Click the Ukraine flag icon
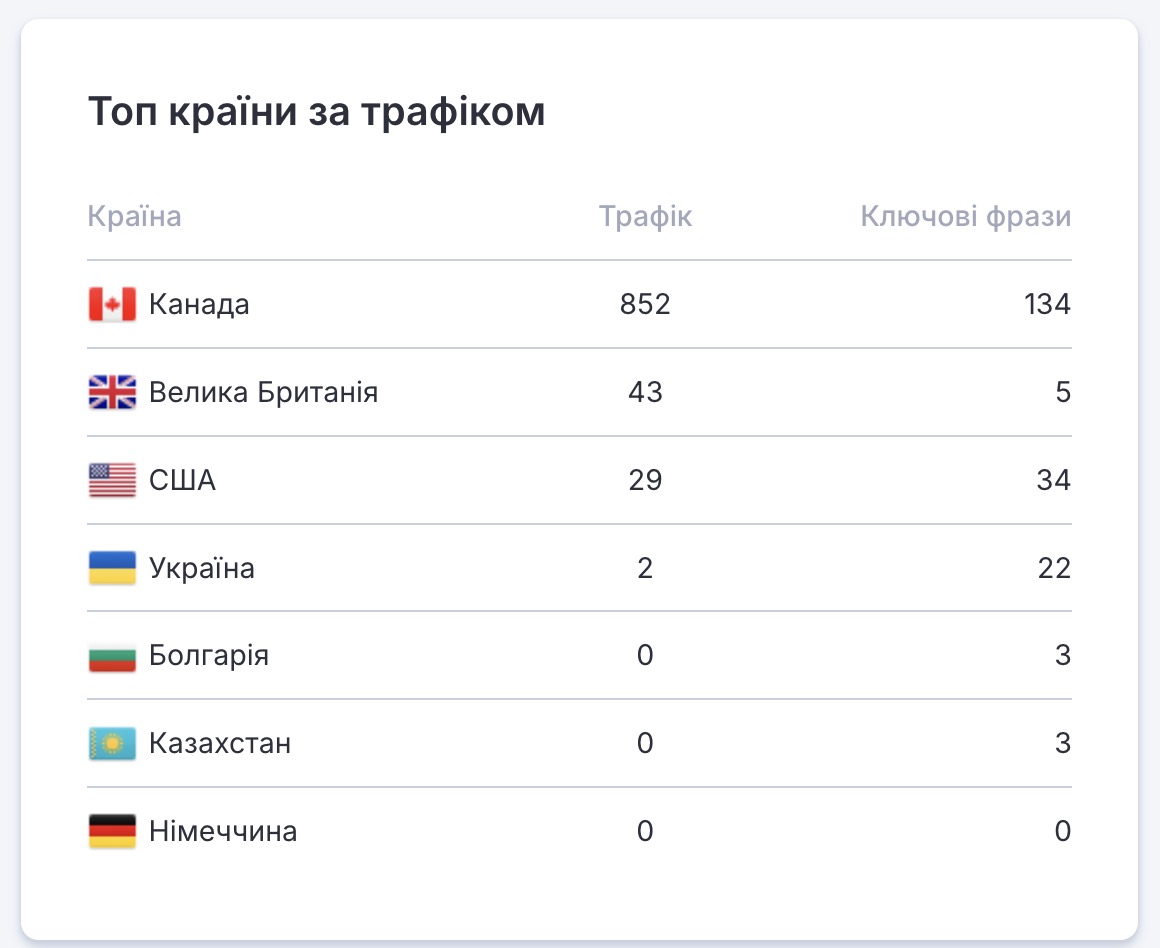1160x948 pixels. (x=112, y=568)
